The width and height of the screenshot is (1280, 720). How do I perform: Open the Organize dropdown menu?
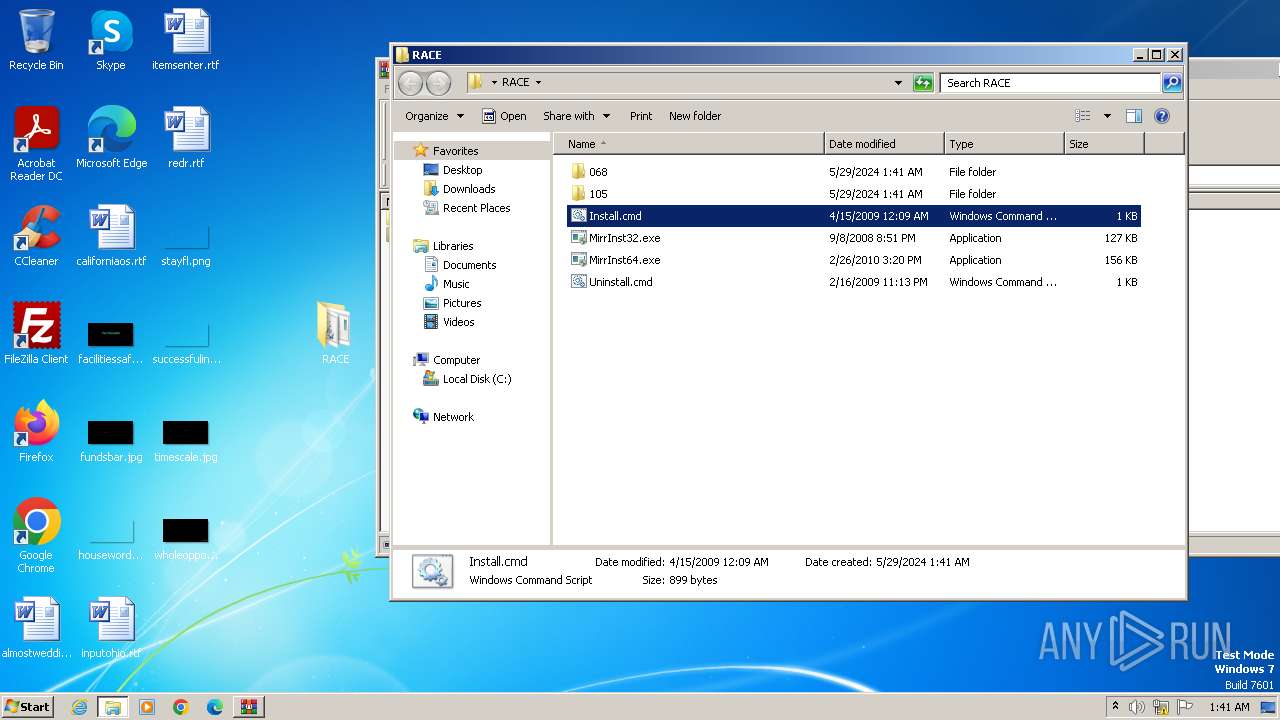[x=434, y=116]
